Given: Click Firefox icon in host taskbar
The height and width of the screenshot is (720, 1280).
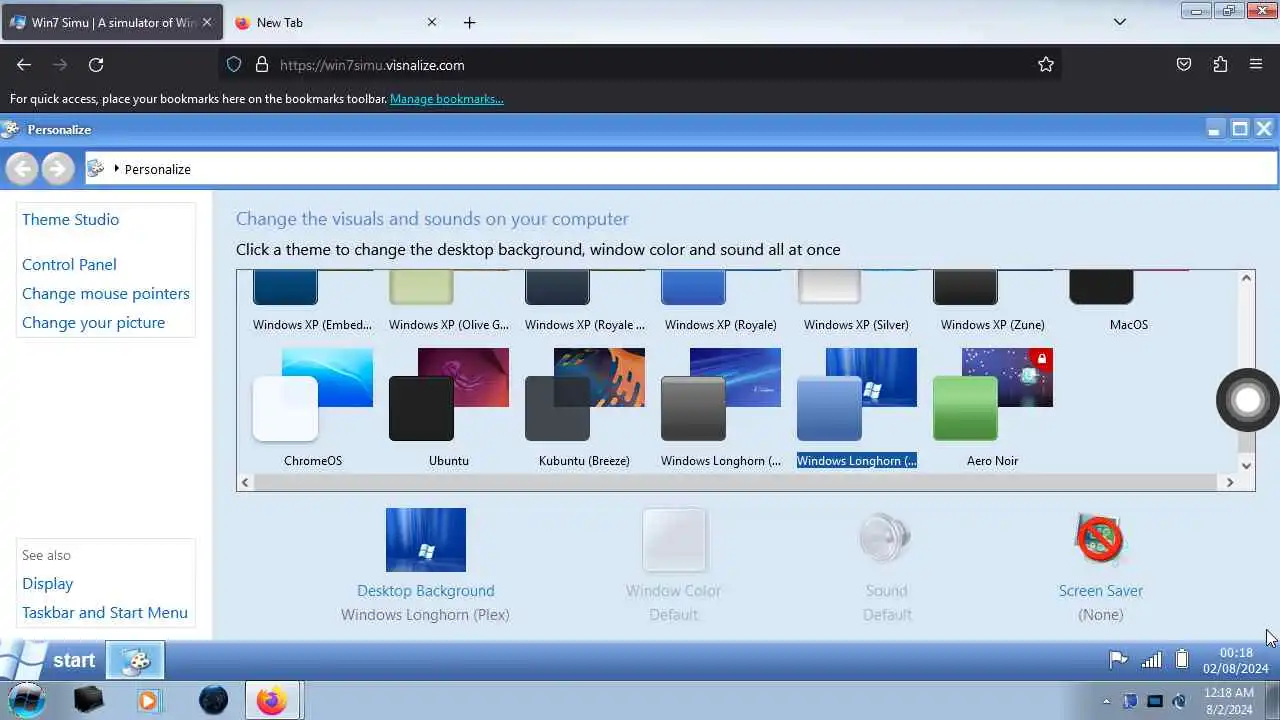Looking at the screenshot, I should 271,700.
